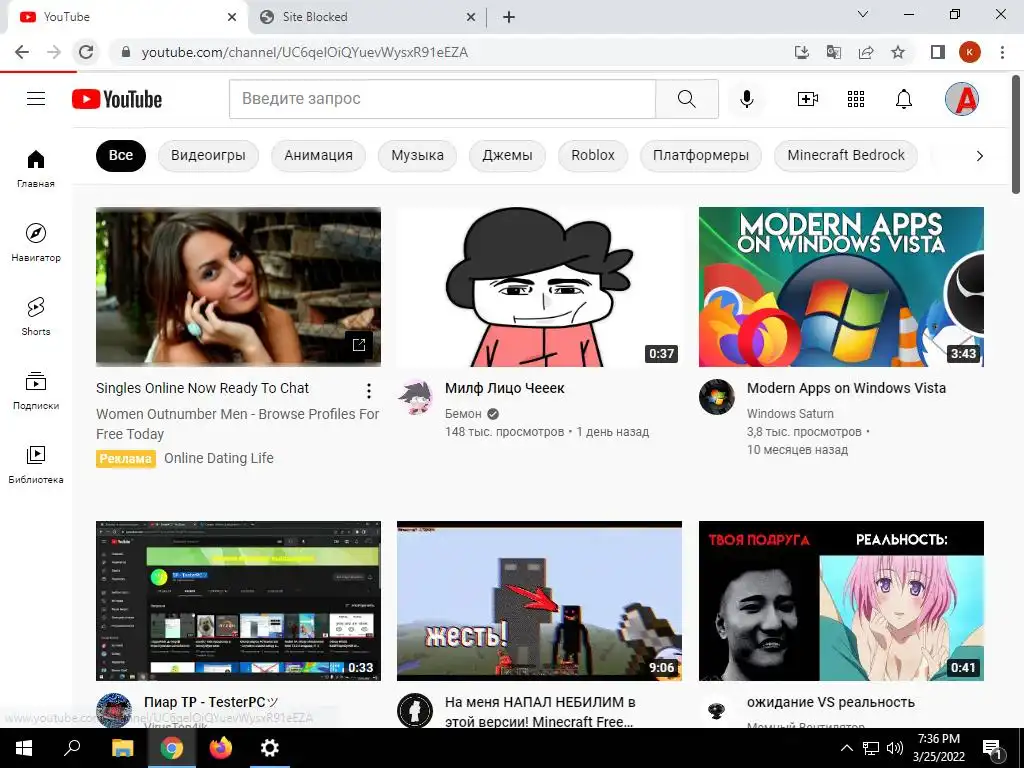Switch to the Site Blocked tab

tap(366, 17)
